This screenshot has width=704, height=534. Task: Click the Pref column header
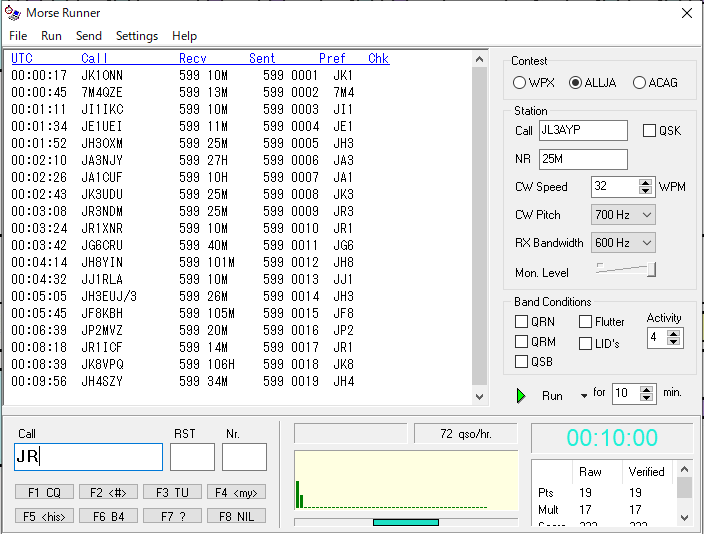(x=332, y=58)
